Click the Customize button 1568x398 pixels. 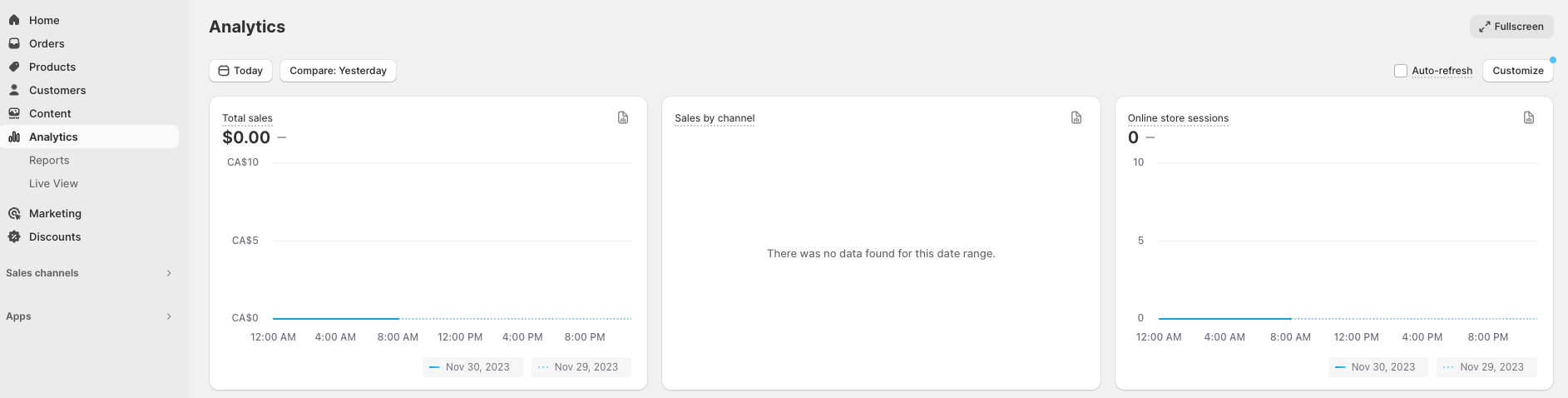pos(1517,71)
